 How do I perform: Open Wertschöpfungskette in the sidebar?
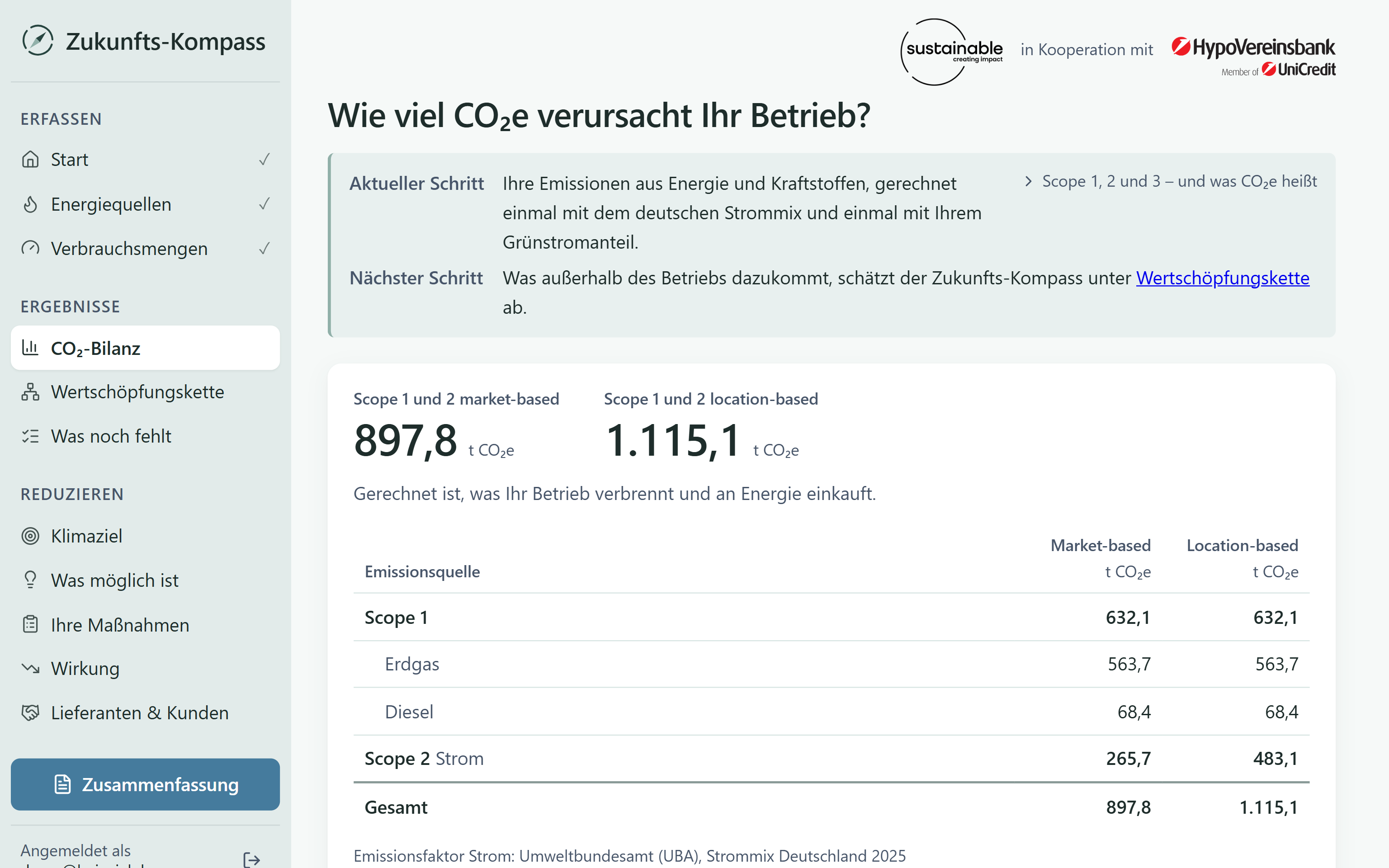145,392
